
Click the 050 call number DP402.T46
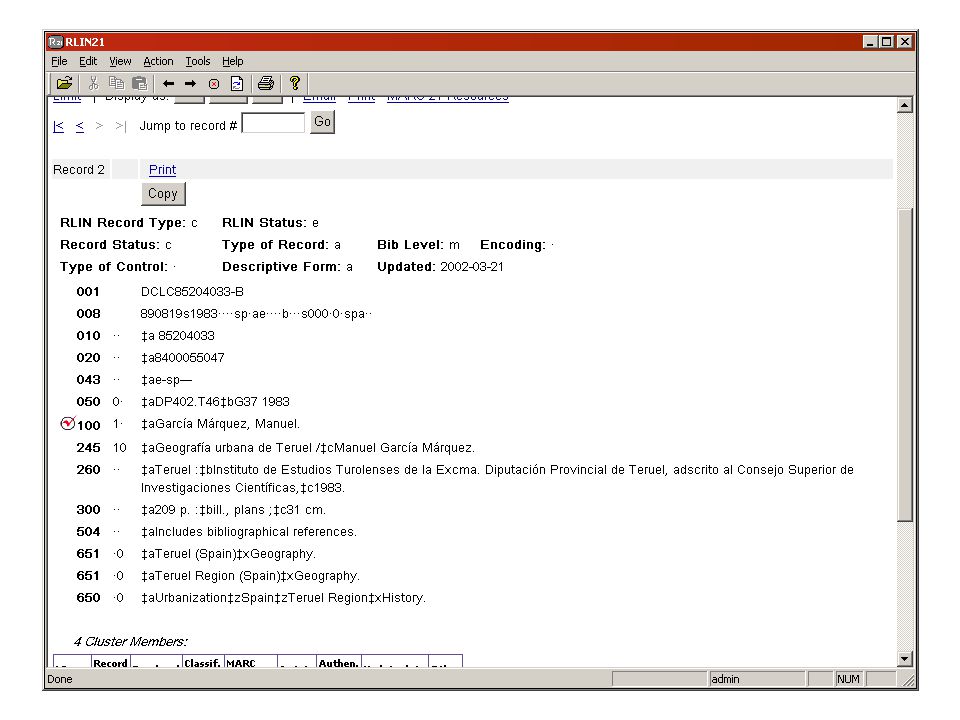click(x=215, y=402)
